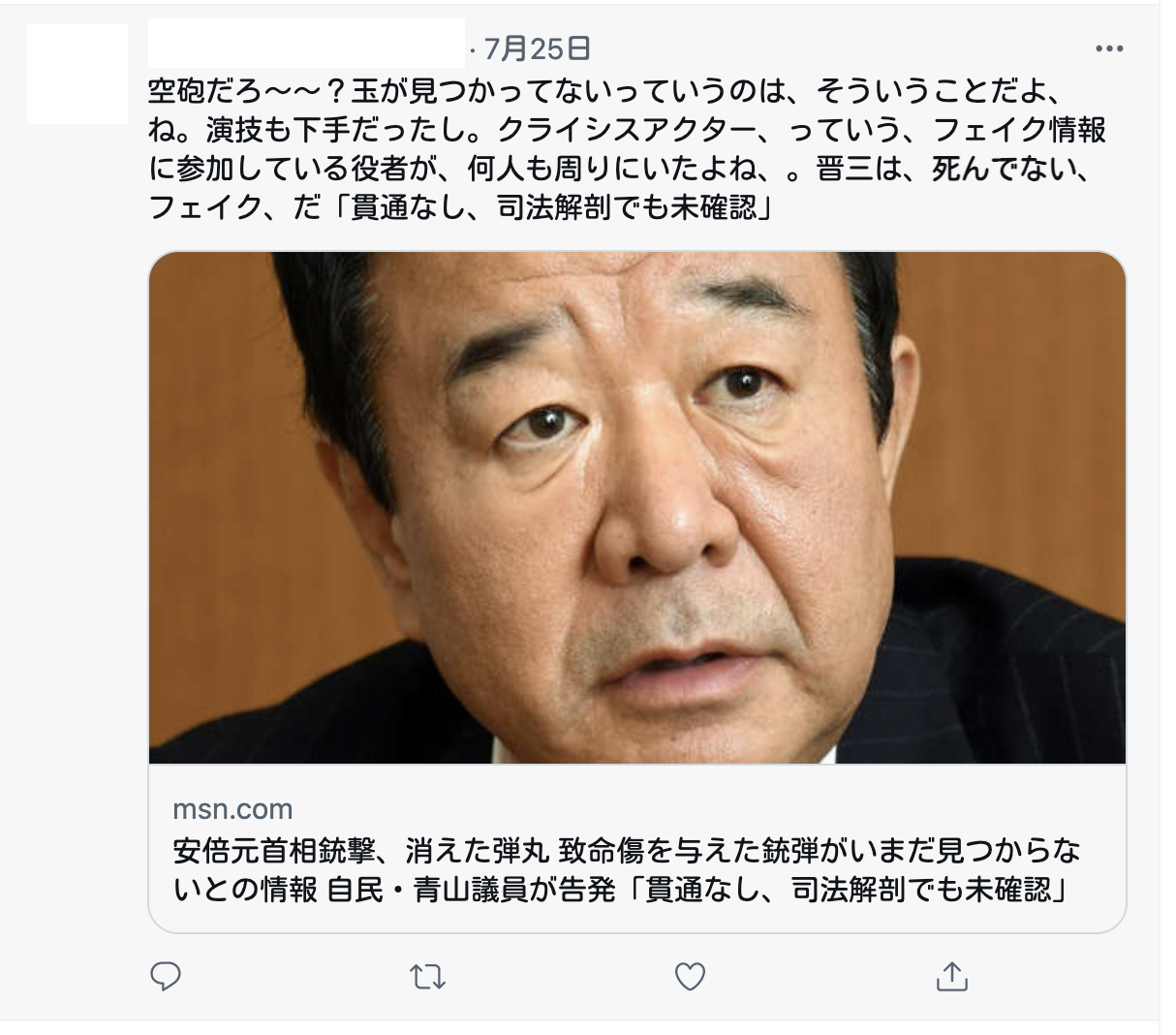1176x1035 pixels.
Task: Open the 7月25日 timestamp link
Action: point(536,47)
